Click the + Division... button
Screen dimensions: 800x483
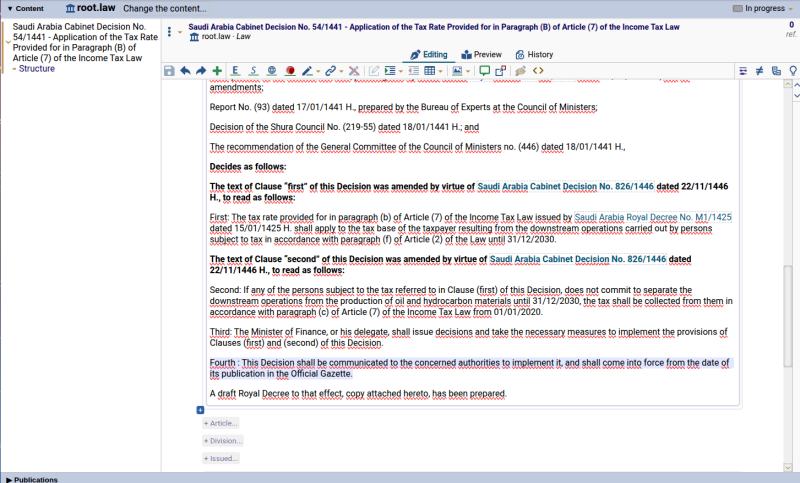coord(222,441)
